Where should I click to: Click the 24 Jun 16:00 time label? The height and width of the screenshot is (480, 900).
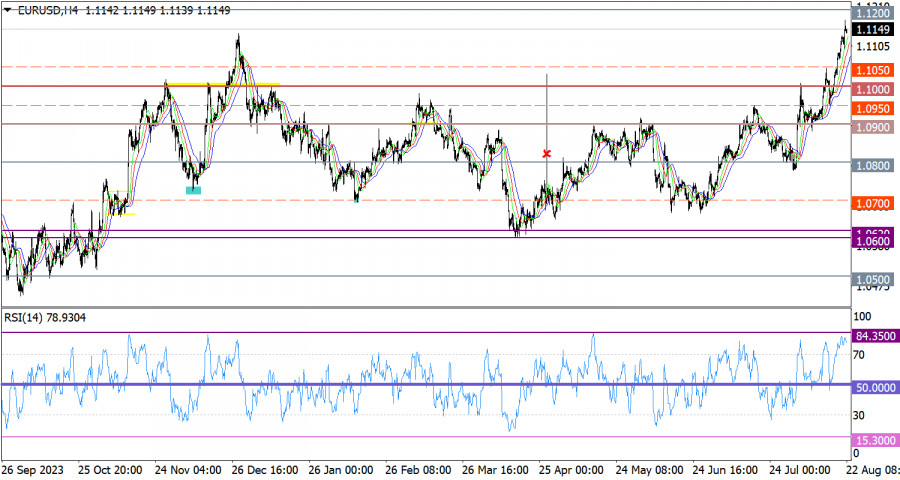[726, 470]
